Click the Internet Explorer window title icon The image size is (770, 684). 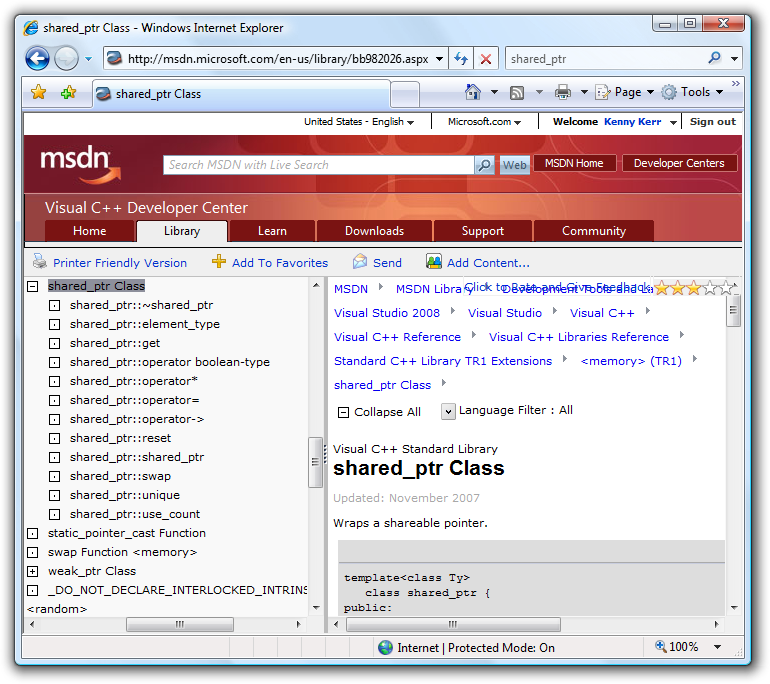[30, 28]
